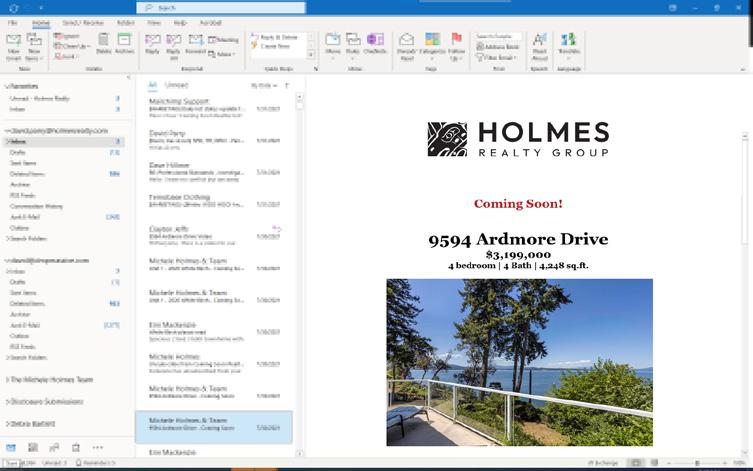Switch to the Folder ribbon tab
The width and height of the screenshot is (753, 471).
[x=125, y=23]
